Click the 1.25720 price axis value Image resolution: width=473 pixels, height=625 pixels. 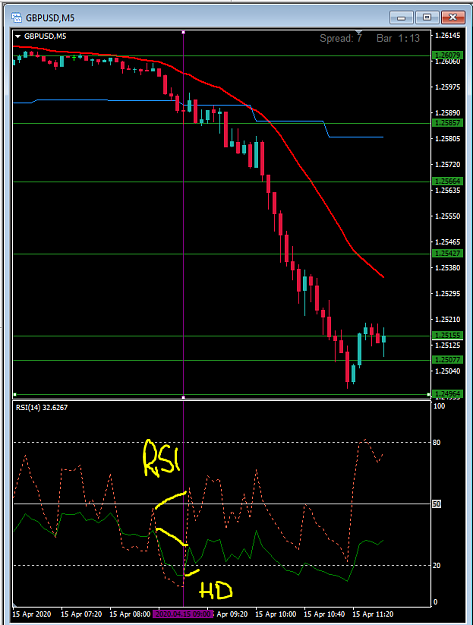tap(447, 164)
